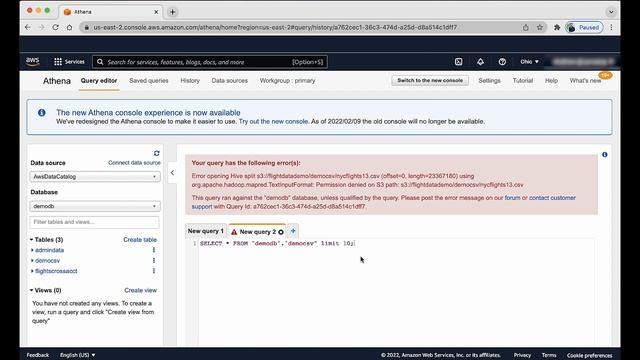Click the Filter tables and views field
The image size is (640, 360).
click(x=94, y=222)
